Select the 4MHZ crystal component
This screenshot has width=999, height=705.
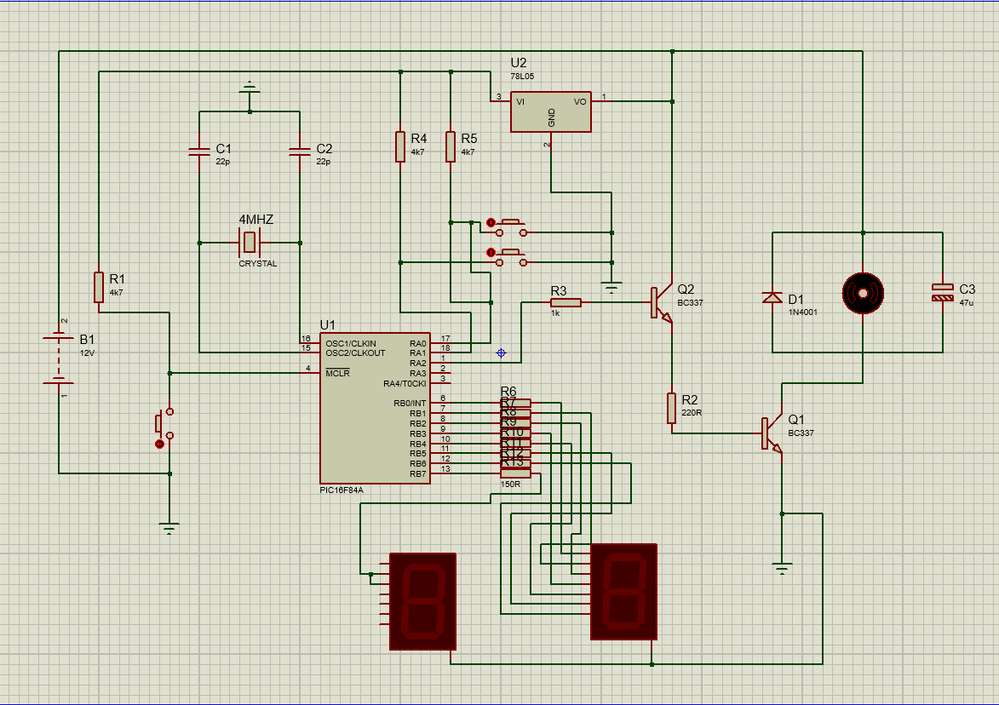(249, 241)
